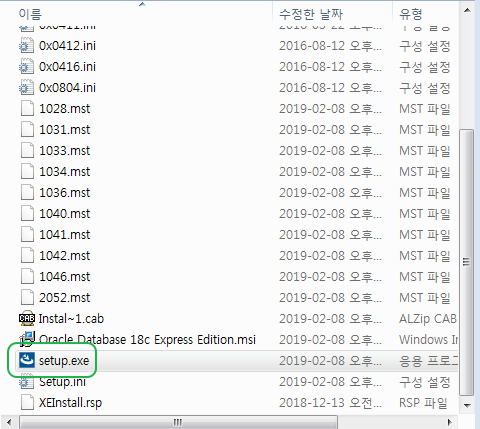Click the modified date of 0x0412.ini
Viewport: 480px width, 429px height.
coord(330,46)
